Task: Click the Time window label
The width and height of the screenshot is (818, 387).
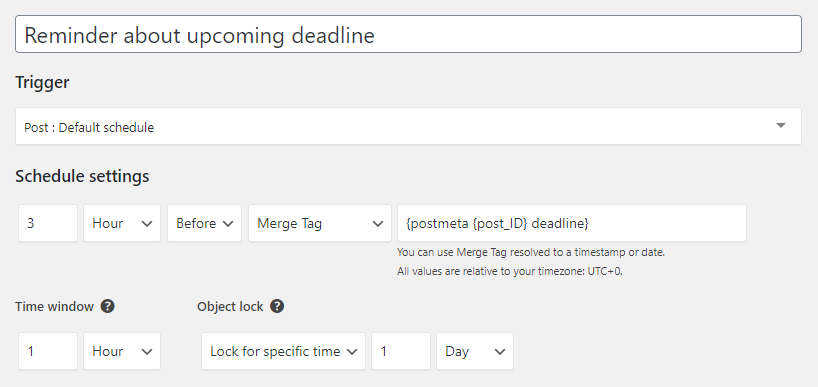Action: point(54,306)
